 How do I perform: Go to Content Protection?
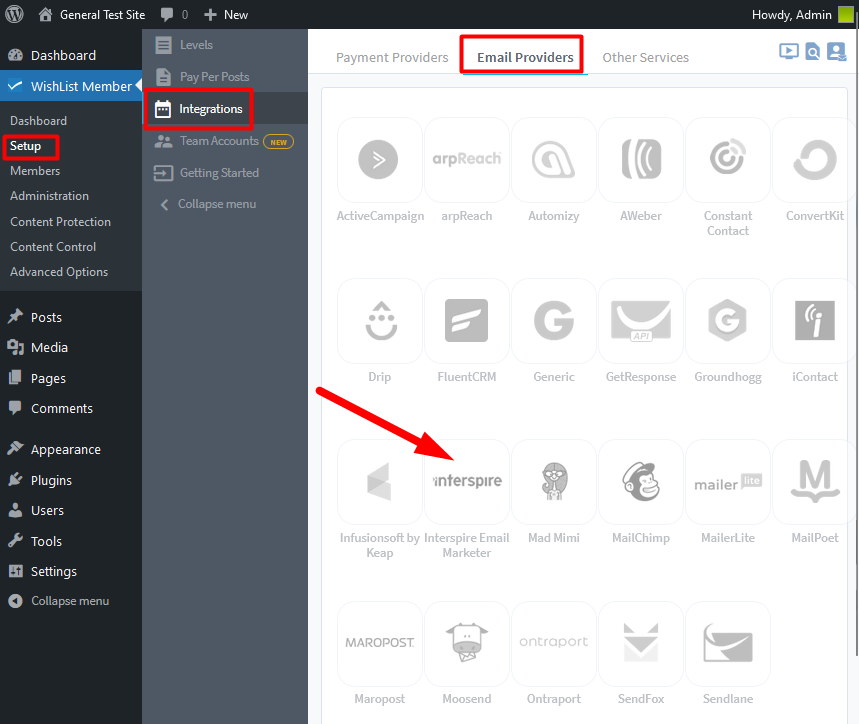click(60, 222)
